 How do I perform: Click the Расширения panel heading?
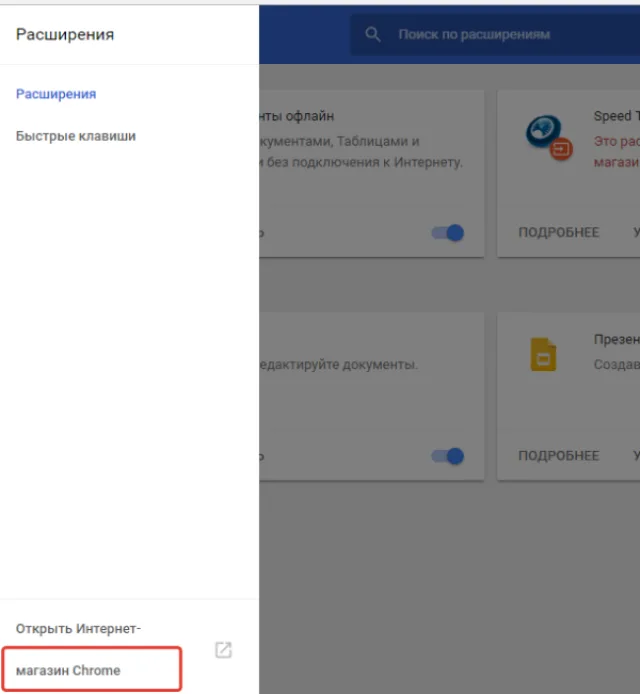65,34
